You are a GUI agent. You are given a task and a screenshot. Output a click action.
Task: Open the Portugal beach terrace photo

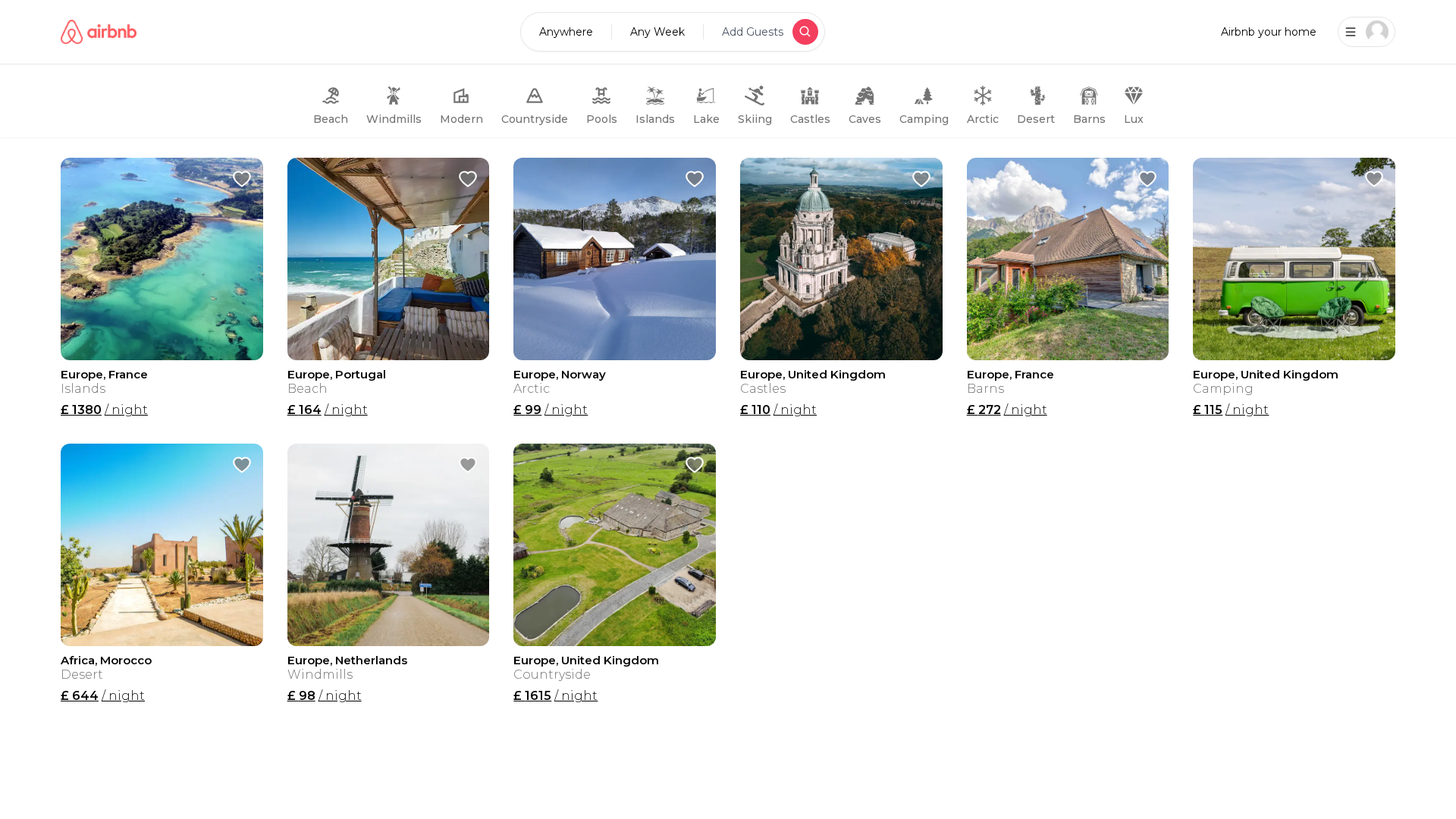coord(388,259)
